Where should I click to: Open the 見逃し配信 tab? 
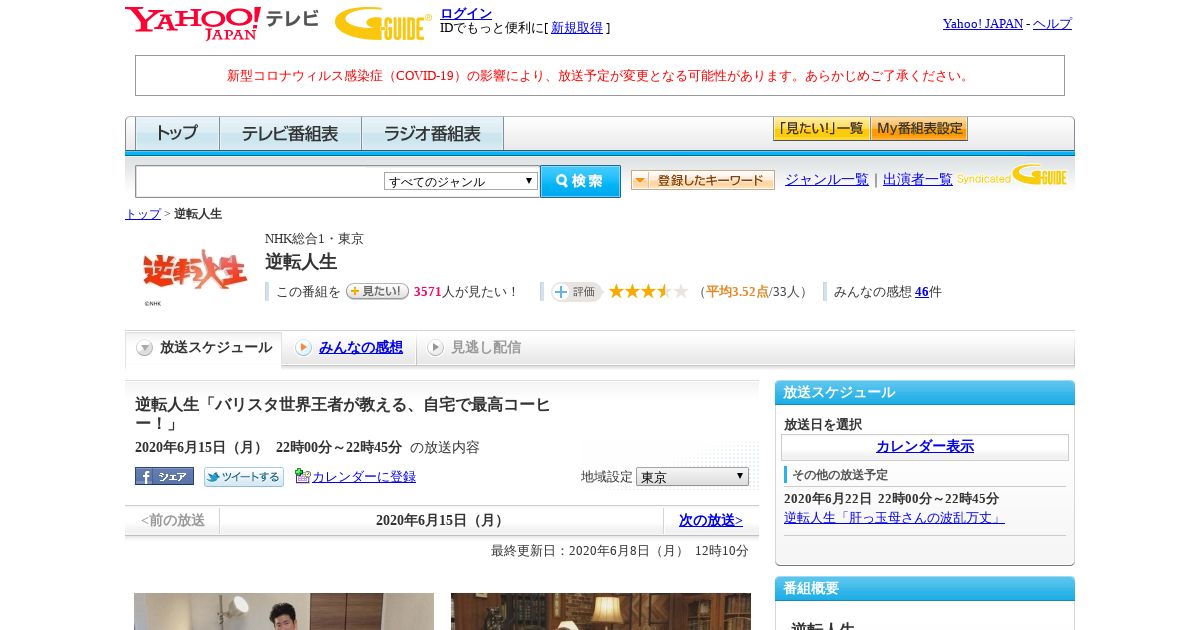tap(485, 348)
